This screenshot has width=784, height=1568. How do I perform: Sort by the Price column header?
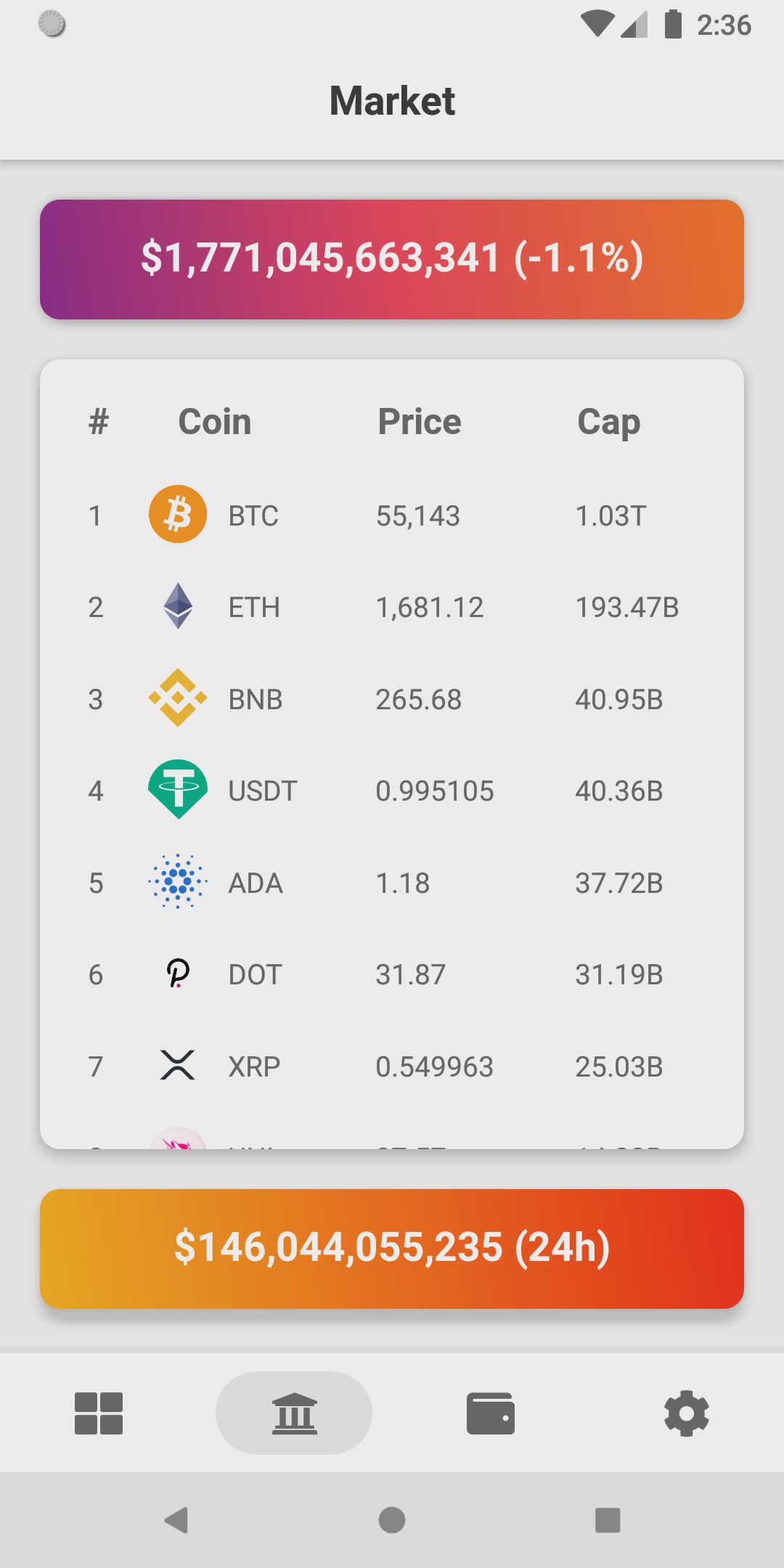[x=420, y=422]
